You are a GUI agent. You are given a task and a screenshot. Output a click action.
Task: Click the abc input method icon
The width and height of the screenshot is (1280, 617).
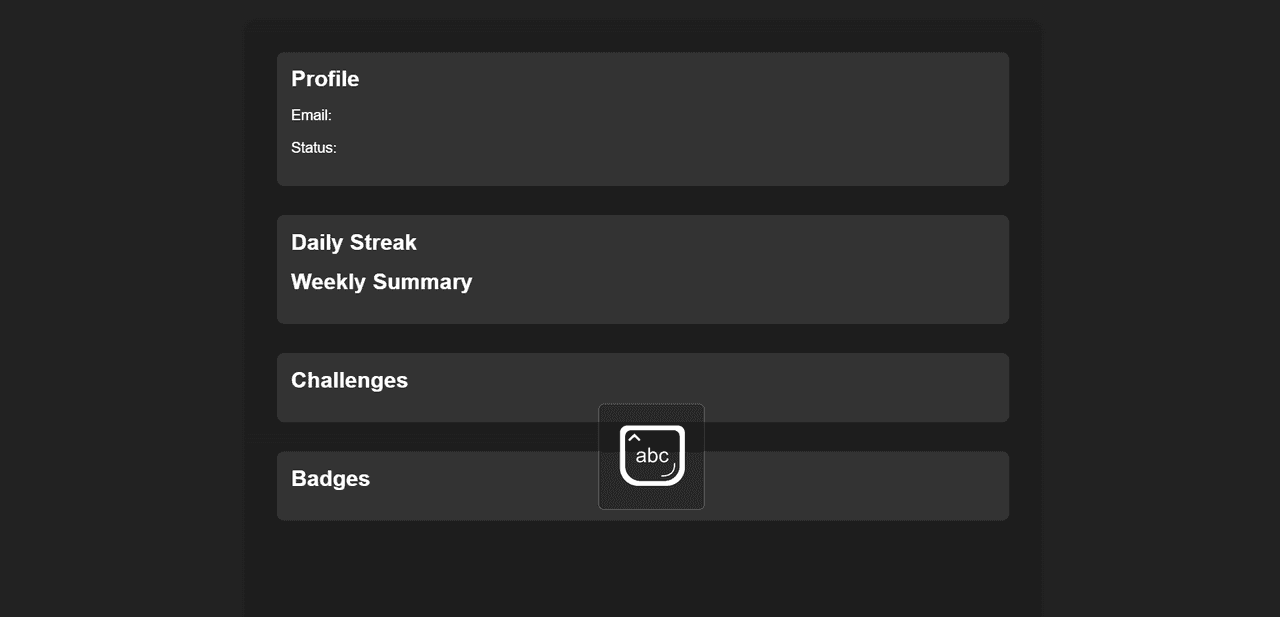[651, 456]
